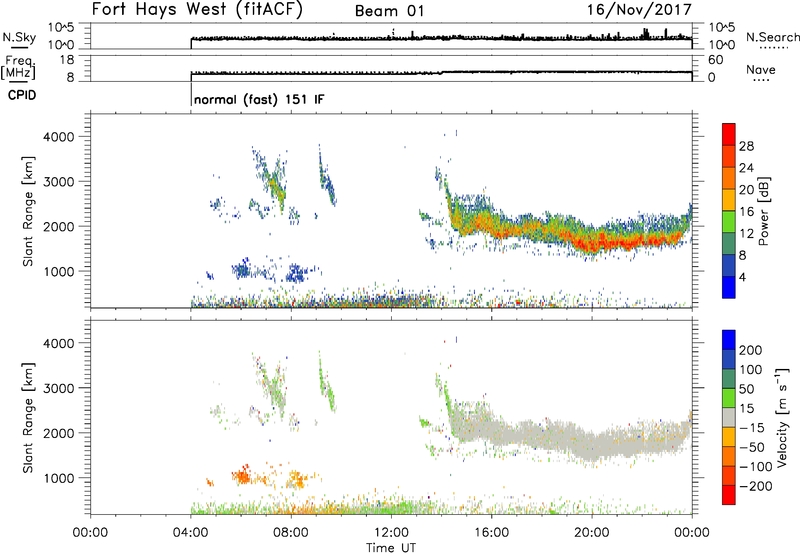Image resolution: width=800 pixels, height=554 pixels.
Task: Click 'normal (fast) 151 IF' text
Action: tap(259, 99)
